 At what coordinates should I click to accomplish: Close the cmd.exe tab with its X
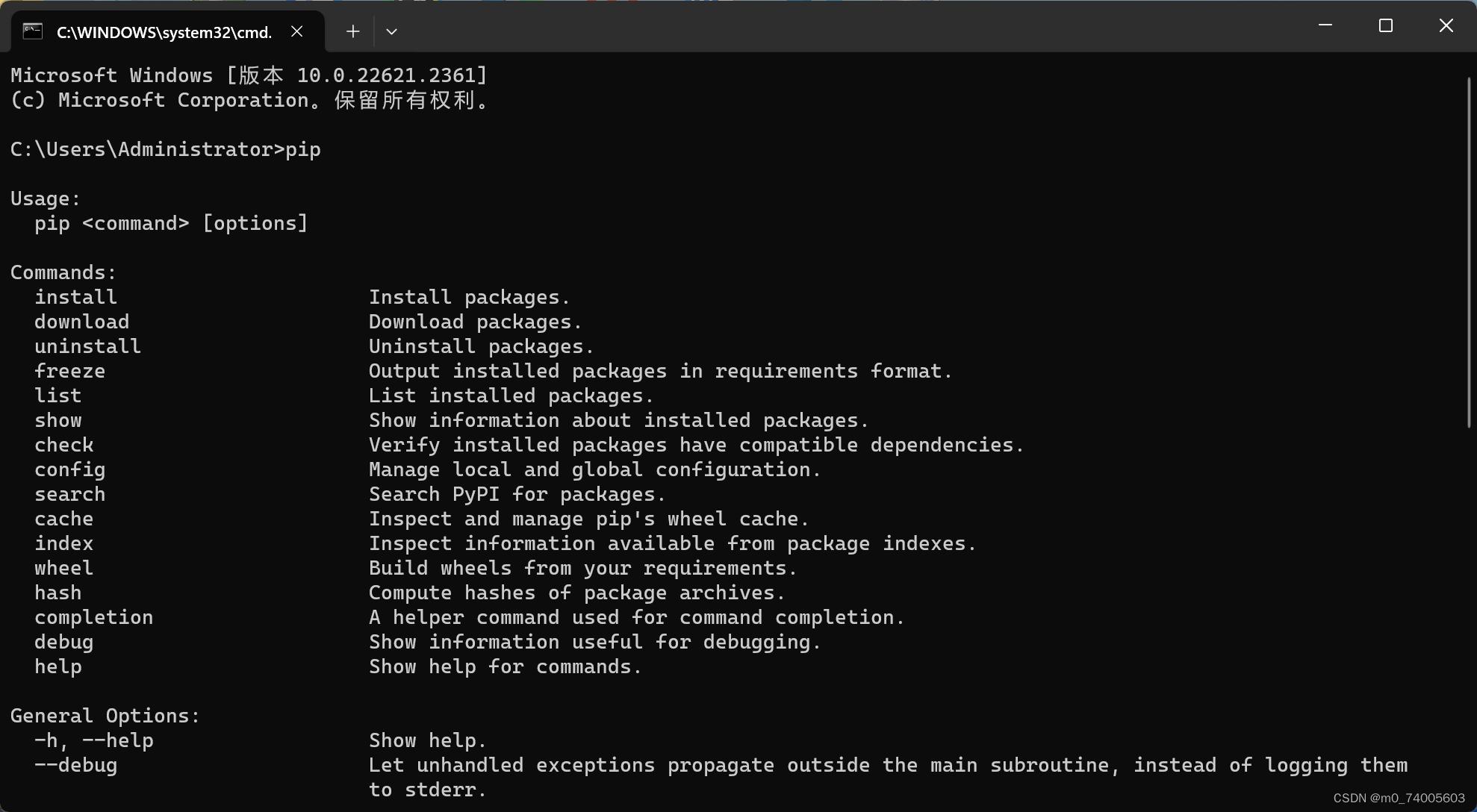coord(296,31)
